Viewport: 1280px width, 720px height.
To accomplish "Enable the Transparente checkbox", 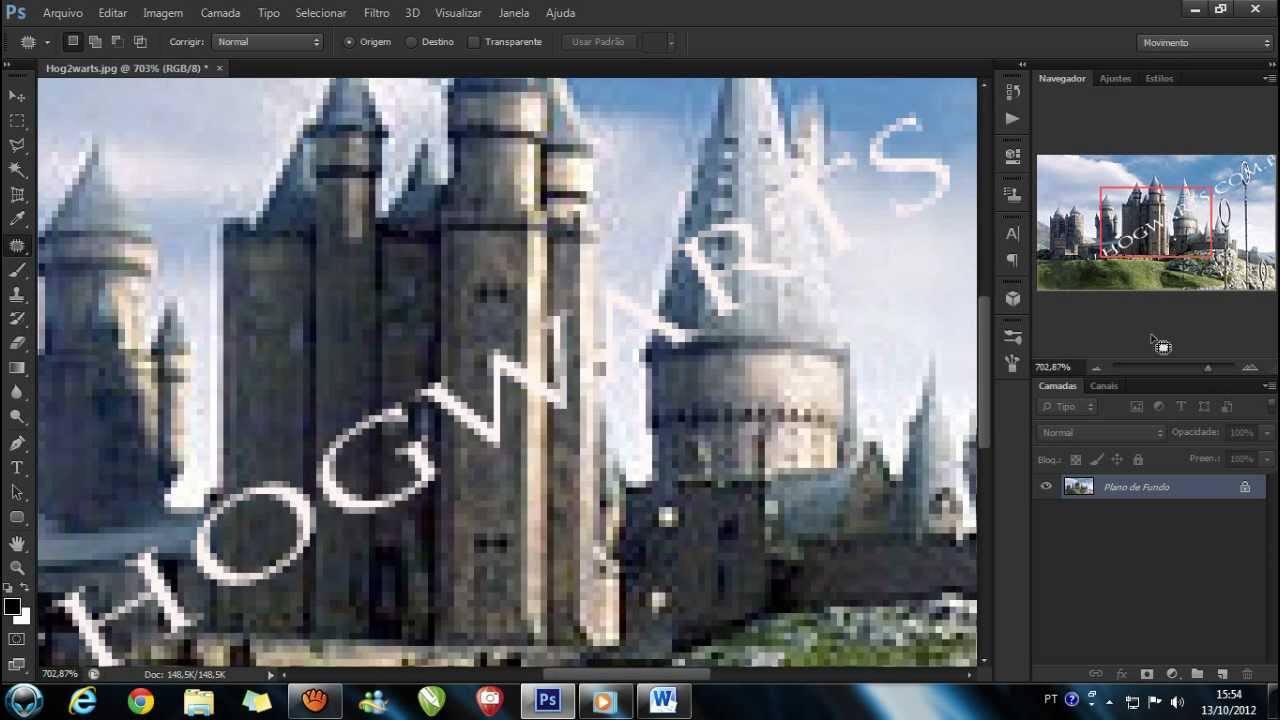I will [474, 42].
